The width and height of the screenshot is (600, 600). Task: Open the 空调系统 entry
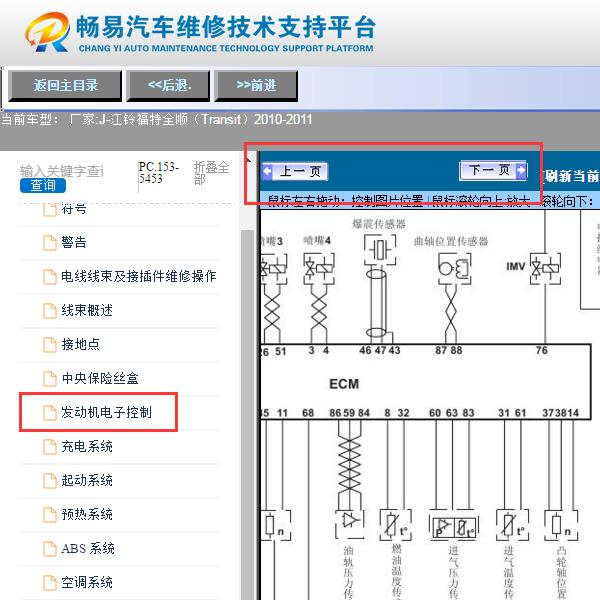87,583
